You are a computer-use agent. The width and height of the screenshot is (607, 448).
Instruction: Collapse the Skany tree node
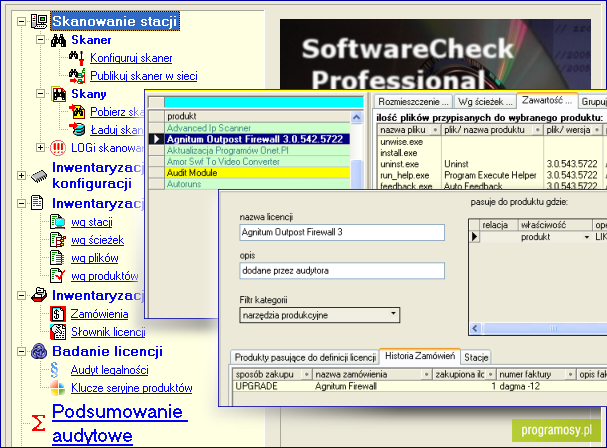(40, 94)
